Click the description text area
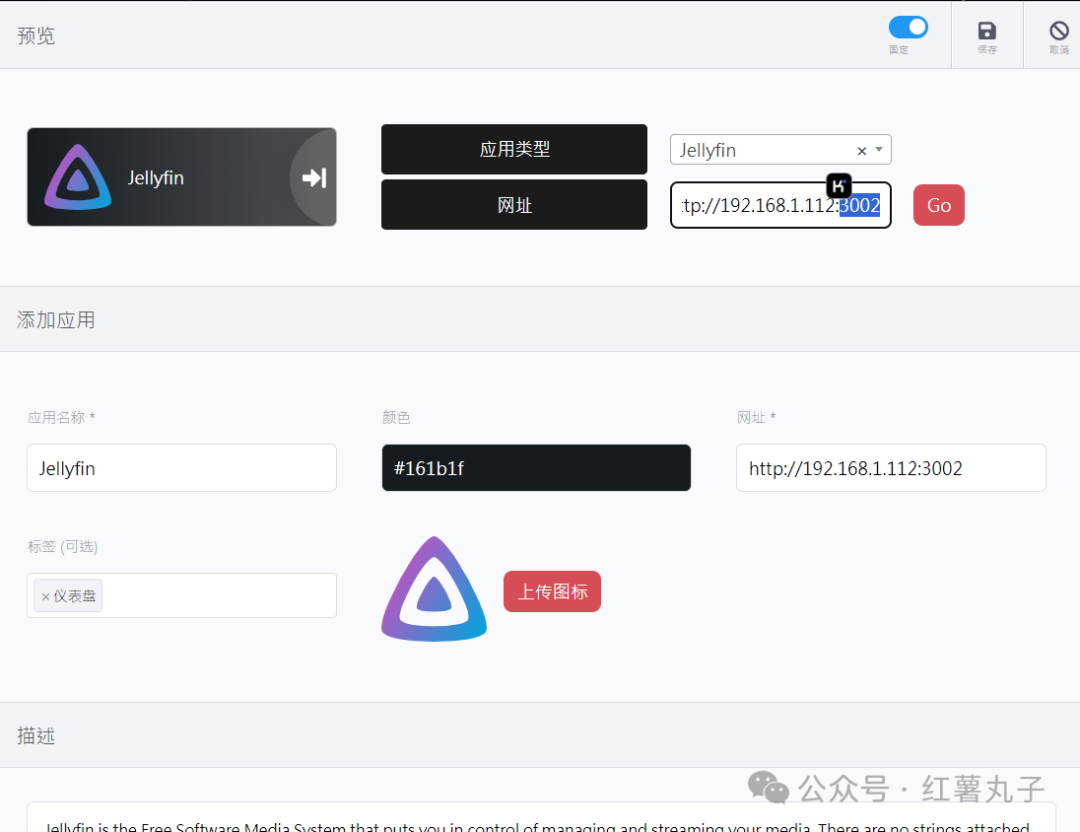This screenshot has width=1080, height=832. (x=541, y=818)
